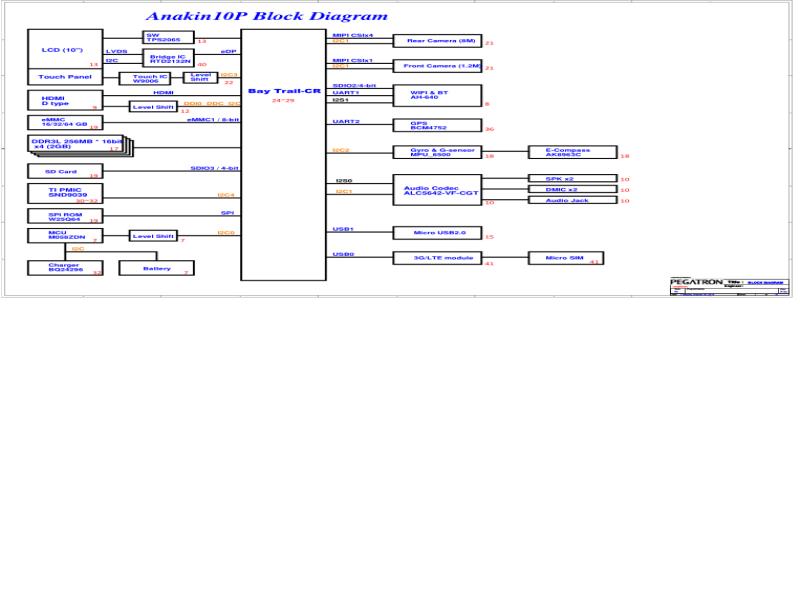Select the "Gyro & G-sensor MPU_6500" block
The width and height of the screenshot is (800, 600).
click(437, 152)
